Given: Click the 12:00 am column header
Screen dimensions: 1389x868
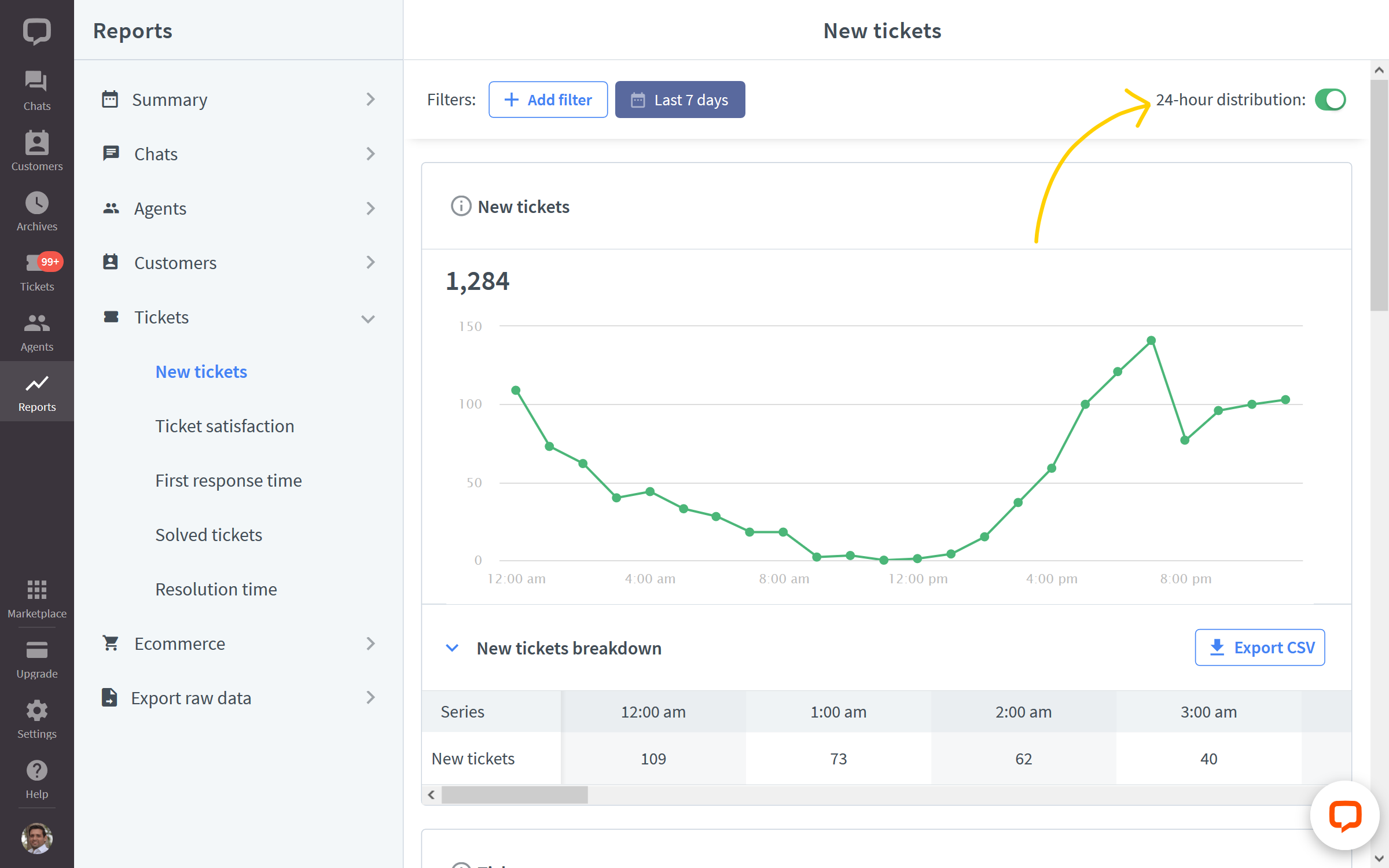Looking at the screenshot, I should (x=653, y=711).
